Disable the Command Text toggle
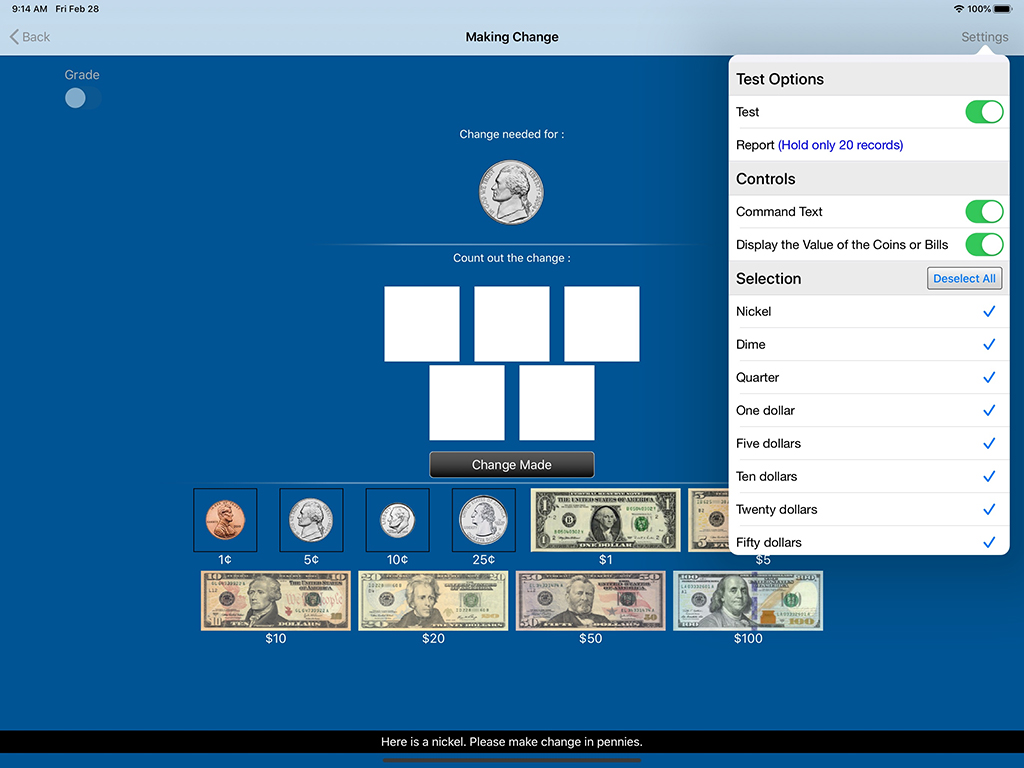 pyautogui.click(x=983, y=211)
